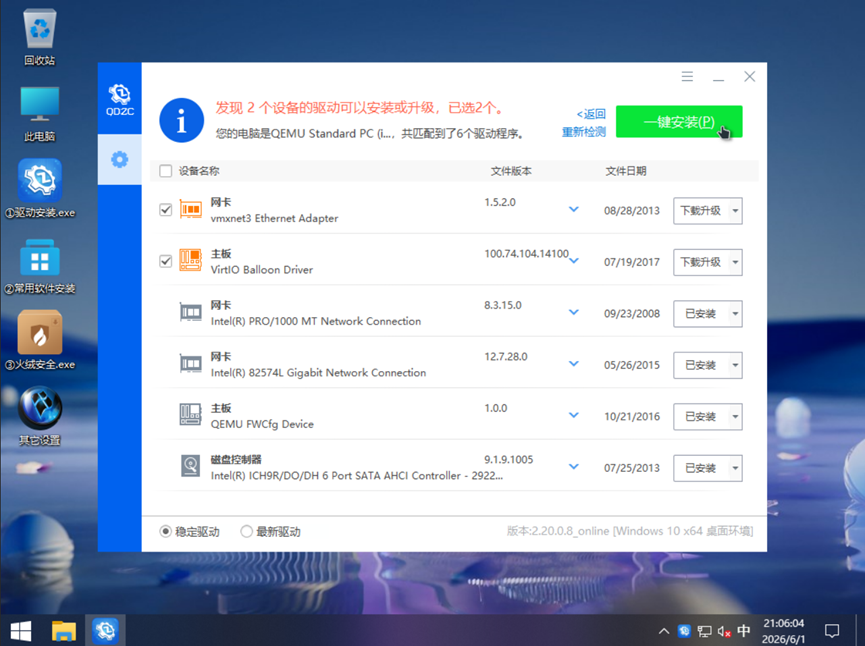Open dropdown arrow beside SATA AHCI 已安装

click(x=735, y=468)
